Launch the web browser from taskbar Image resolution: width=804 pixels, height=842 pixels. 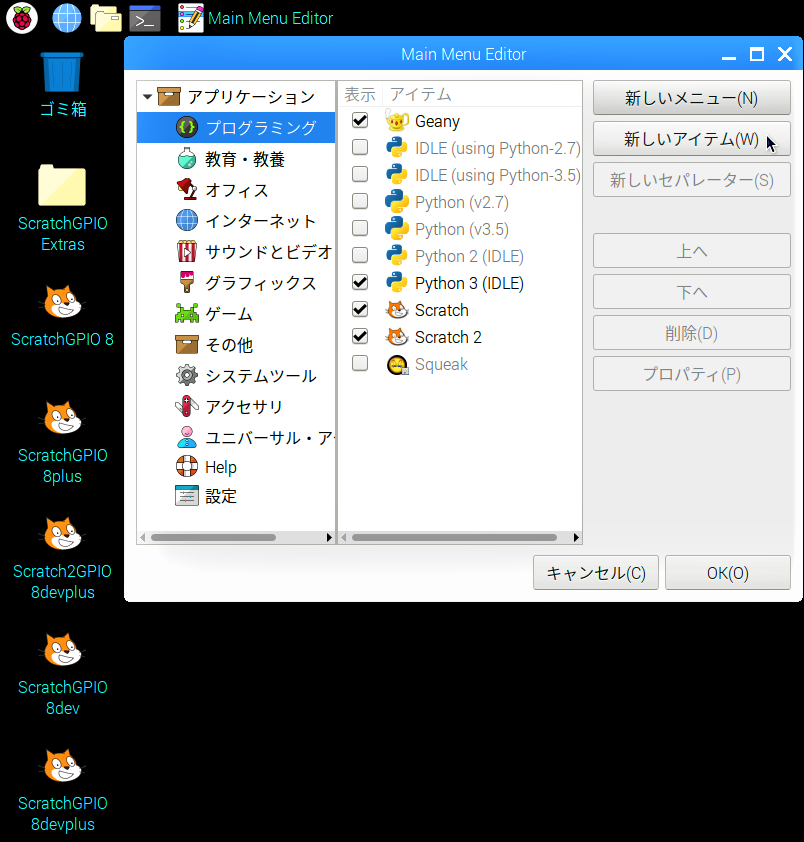click(x=67, y=18)
